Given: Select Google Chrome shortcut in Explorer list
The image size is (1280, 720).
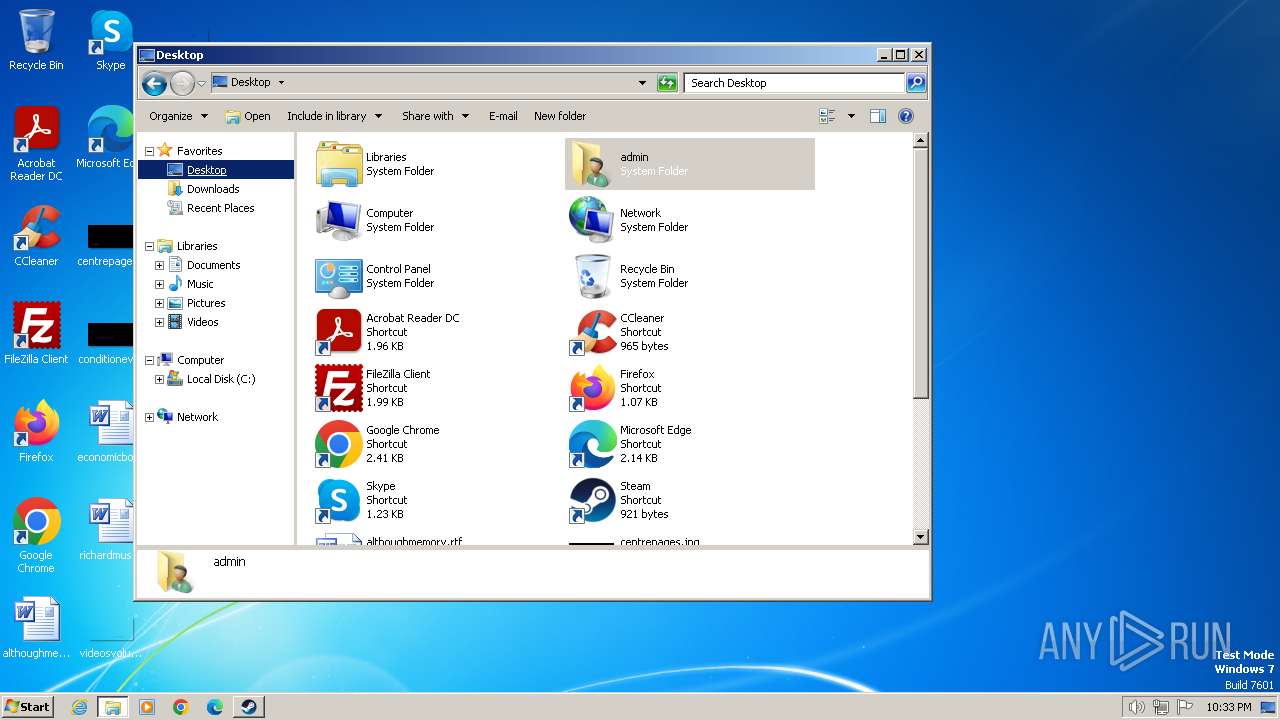Looking at the screenshot, I should (339, 444).
